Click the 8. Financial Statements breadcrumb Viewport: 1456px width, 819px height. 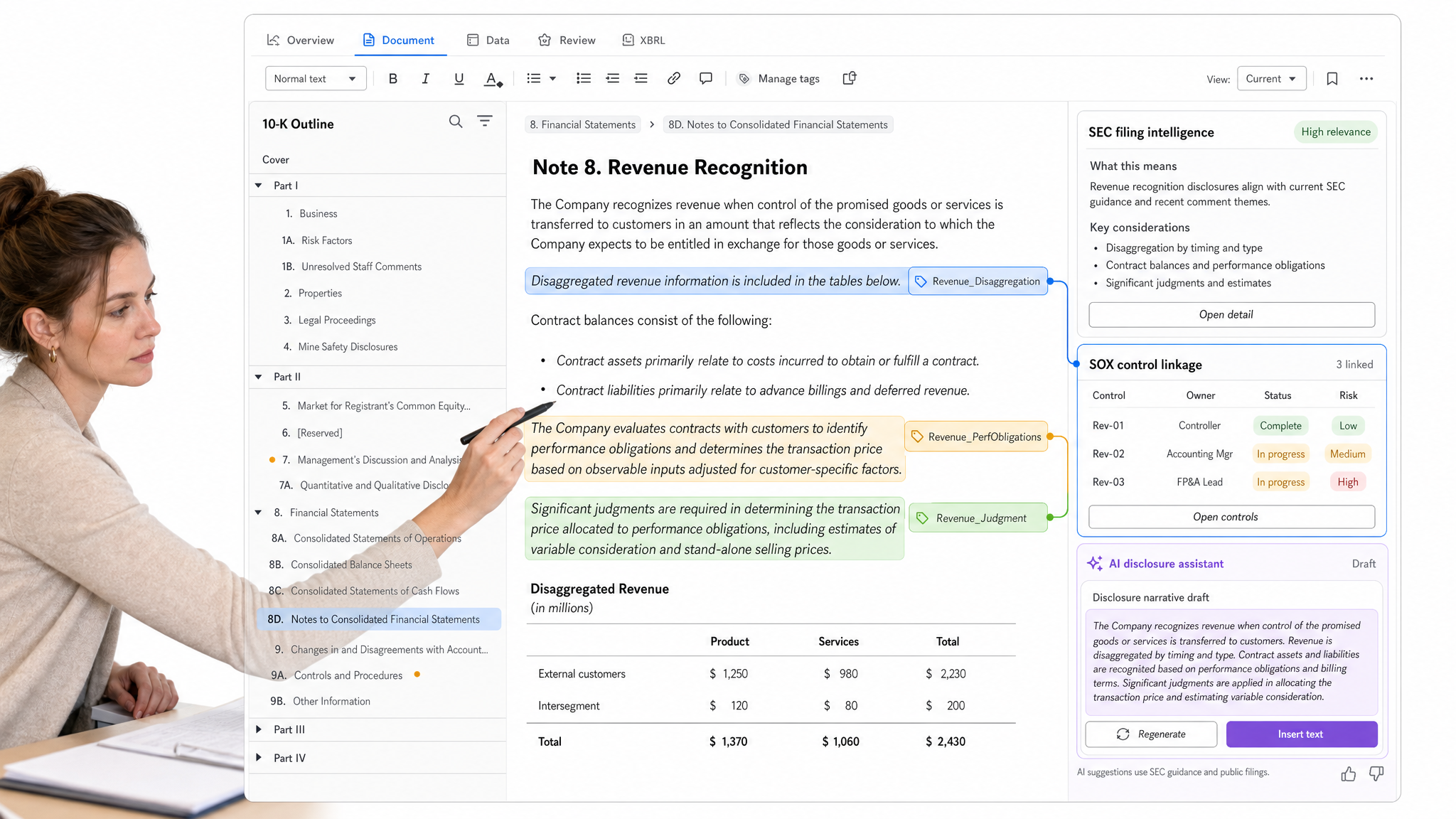coord(583,125)
